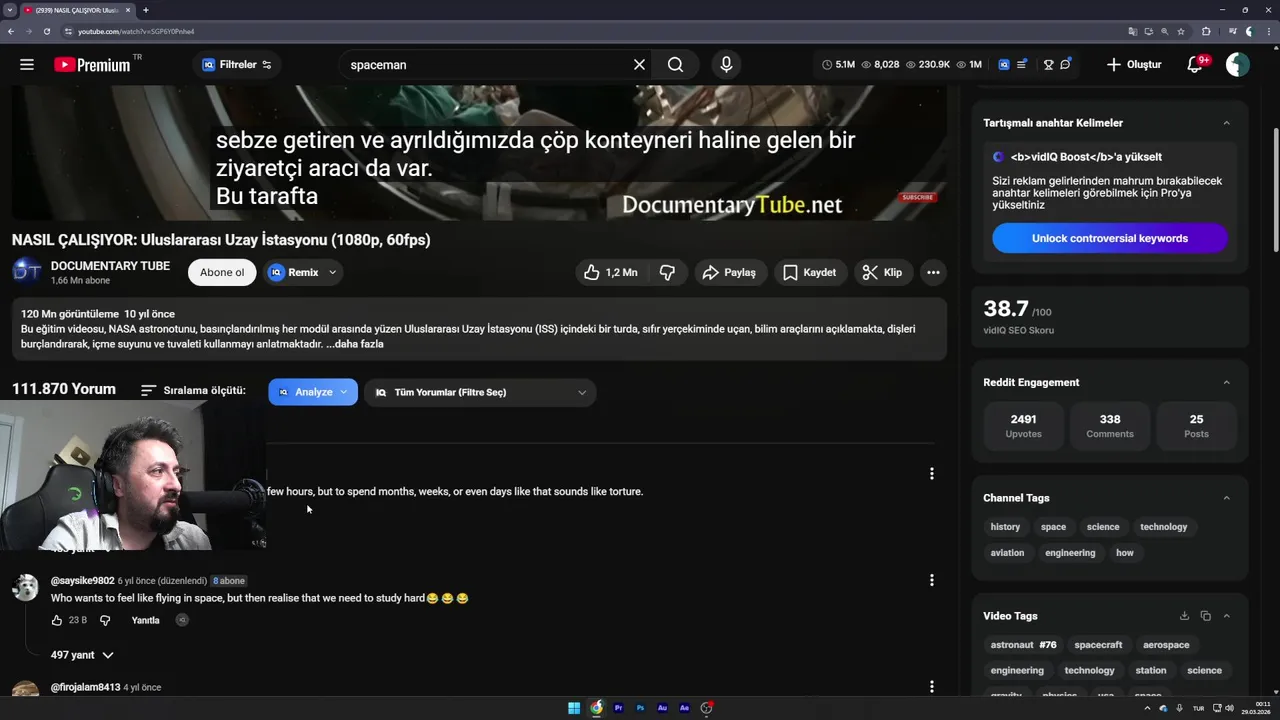Open options menu for torture comment
The width and height of the screenshot is (1280, 720).
(931, 473)
